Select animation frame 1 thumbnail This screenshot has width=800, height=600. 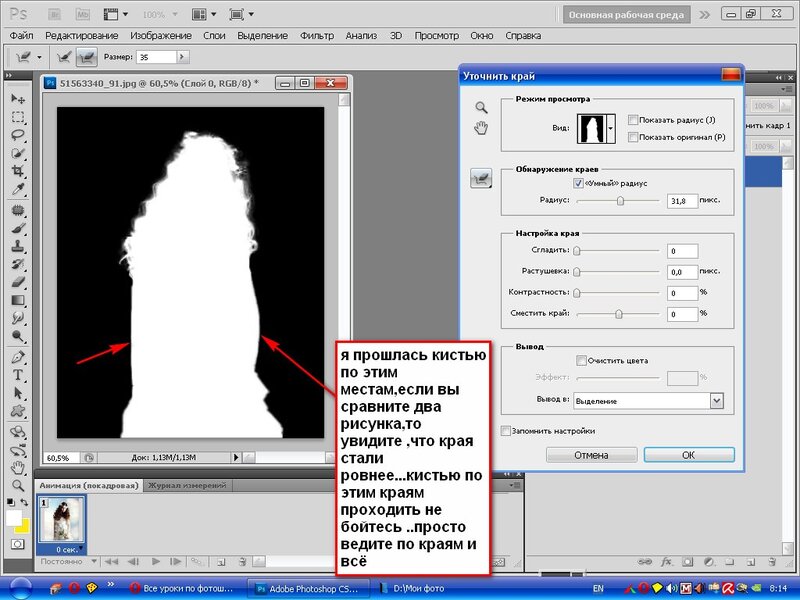62,519
